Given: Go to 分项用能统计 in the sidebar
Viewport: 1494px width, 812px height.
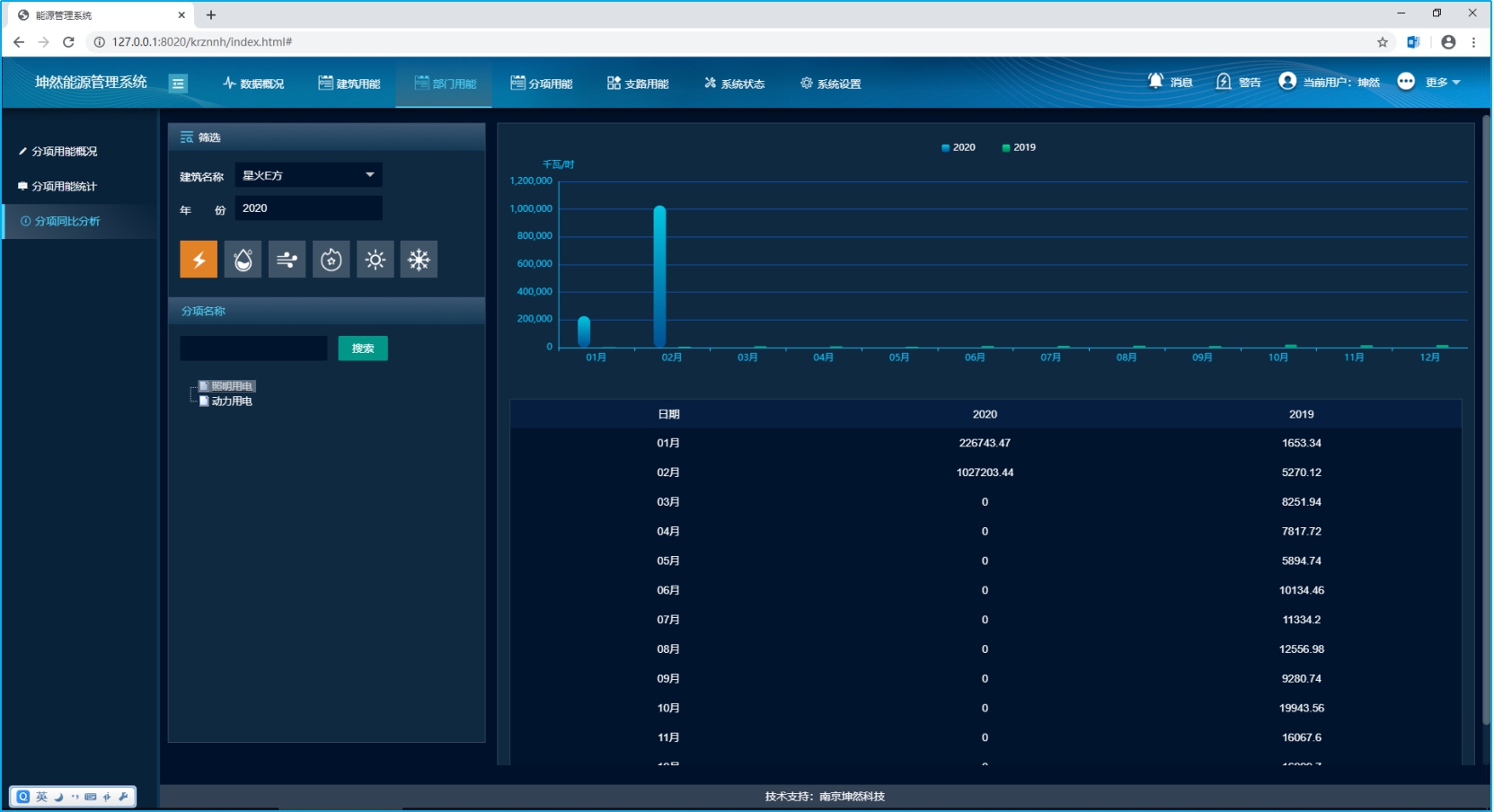Looking at the screenshot, I should pyautogui.click(x=64, y=186).
